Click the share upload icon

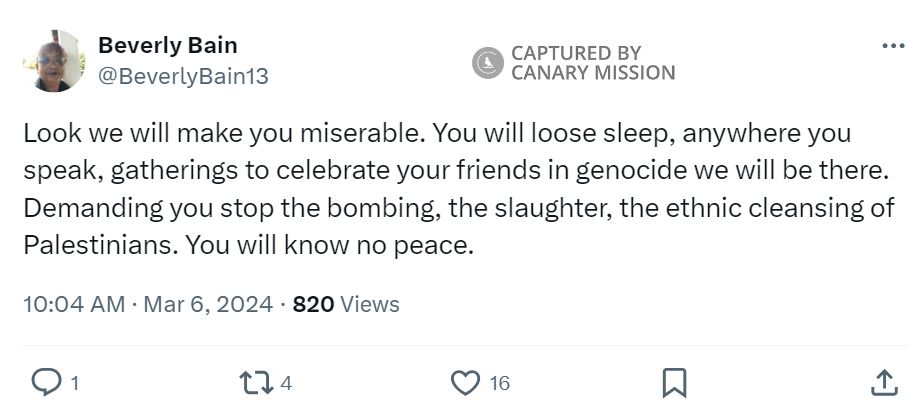pos(884,381)
